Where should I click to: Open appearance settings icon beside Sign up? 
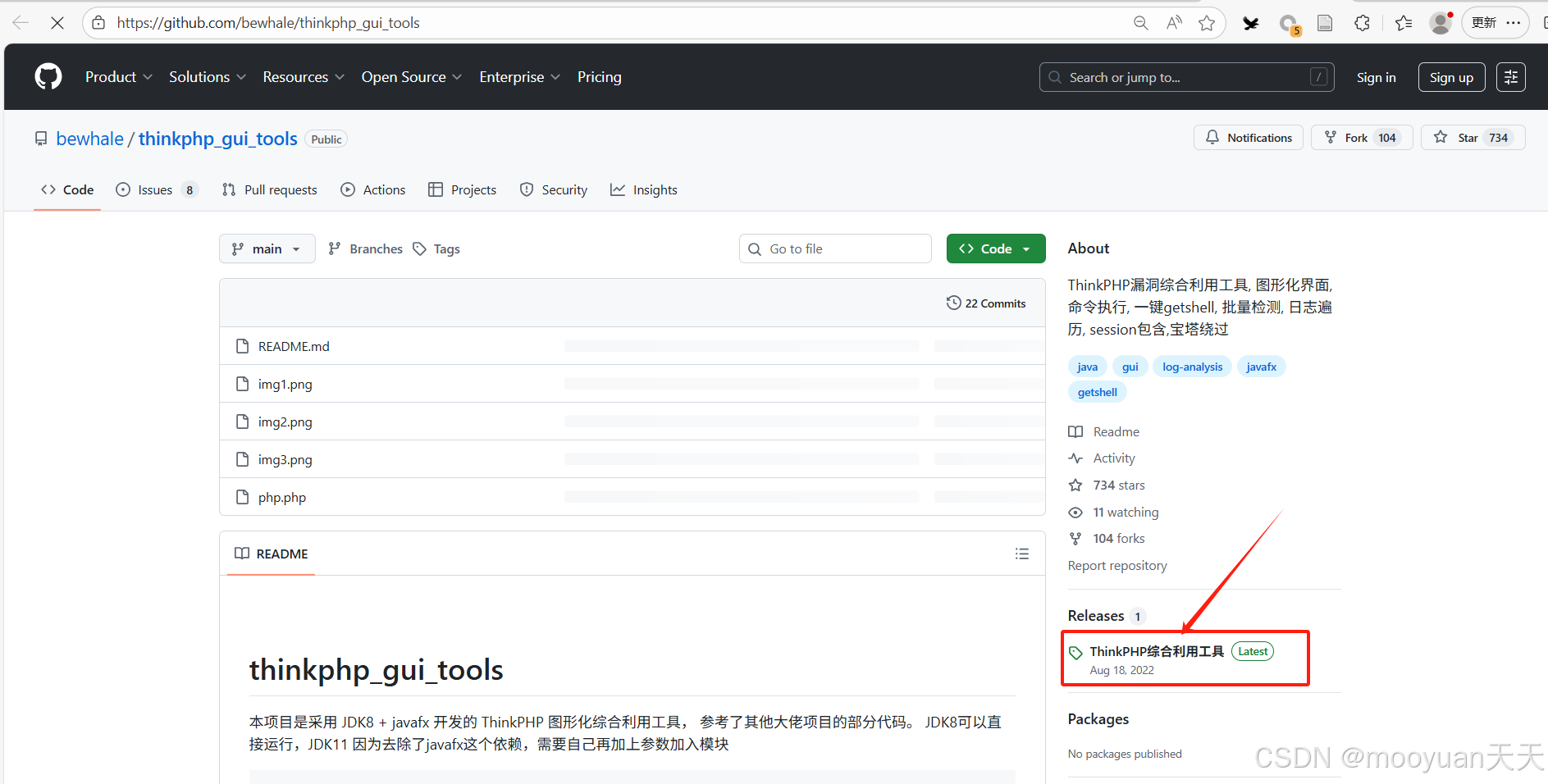1511,77
